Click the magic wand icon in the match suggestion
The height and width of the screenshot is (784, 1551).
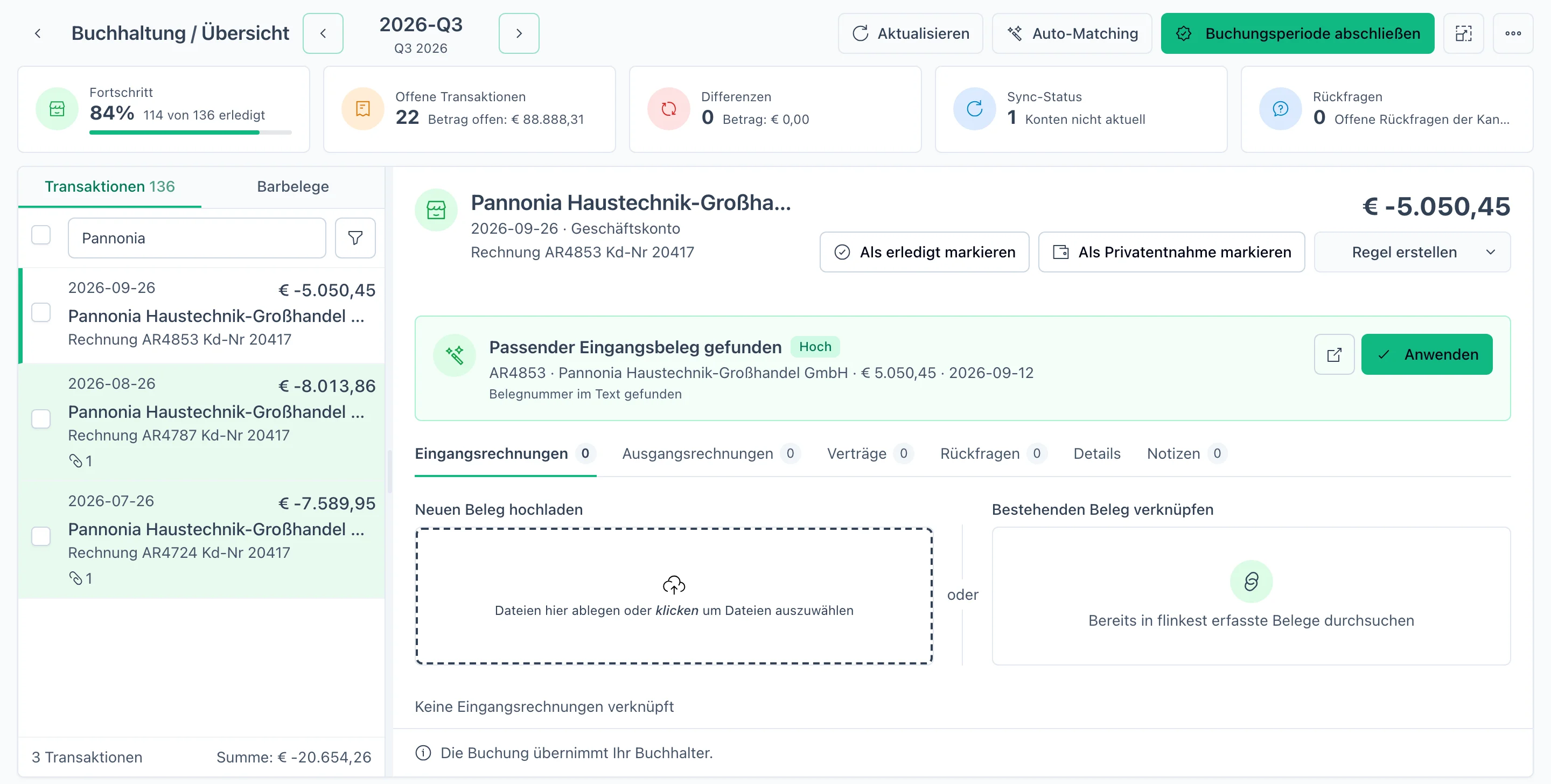455,355
